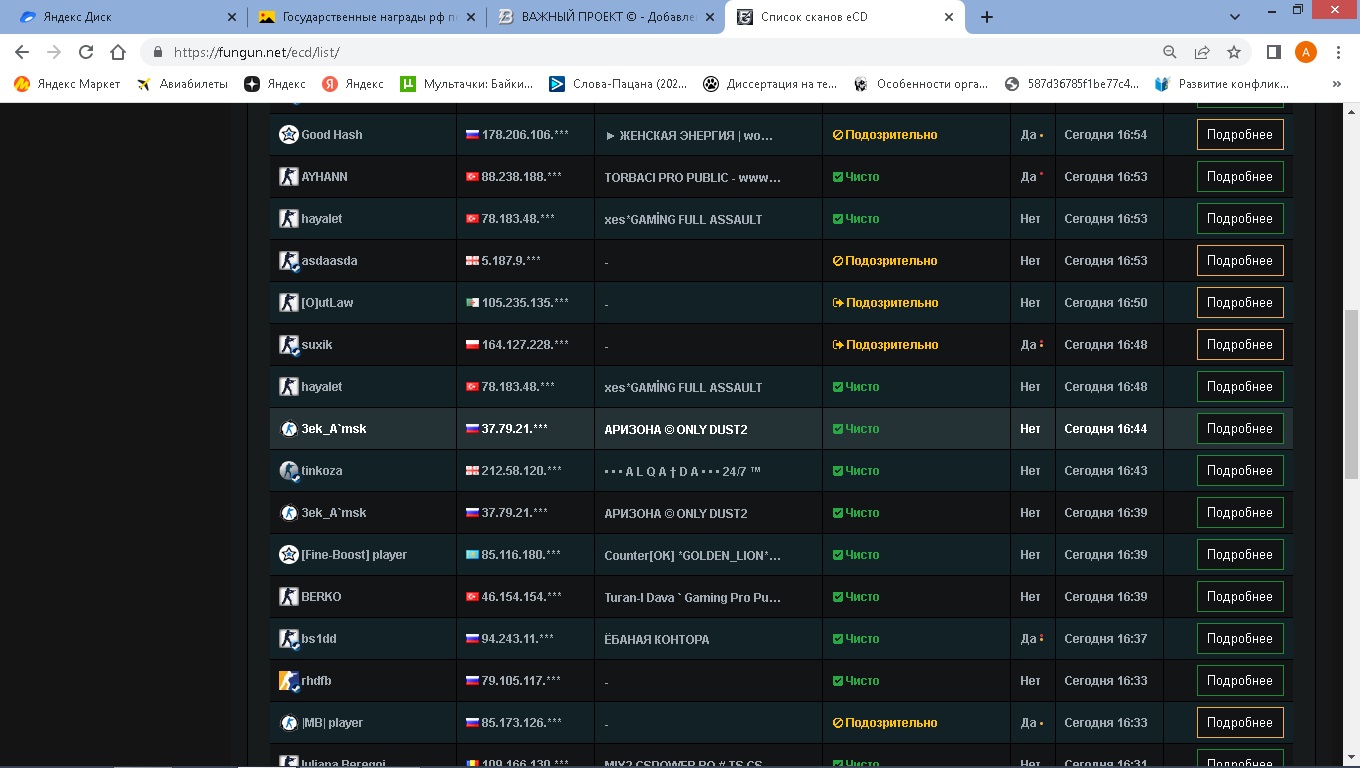Click Good Hash player avatar icon

[x=288, y=135]
